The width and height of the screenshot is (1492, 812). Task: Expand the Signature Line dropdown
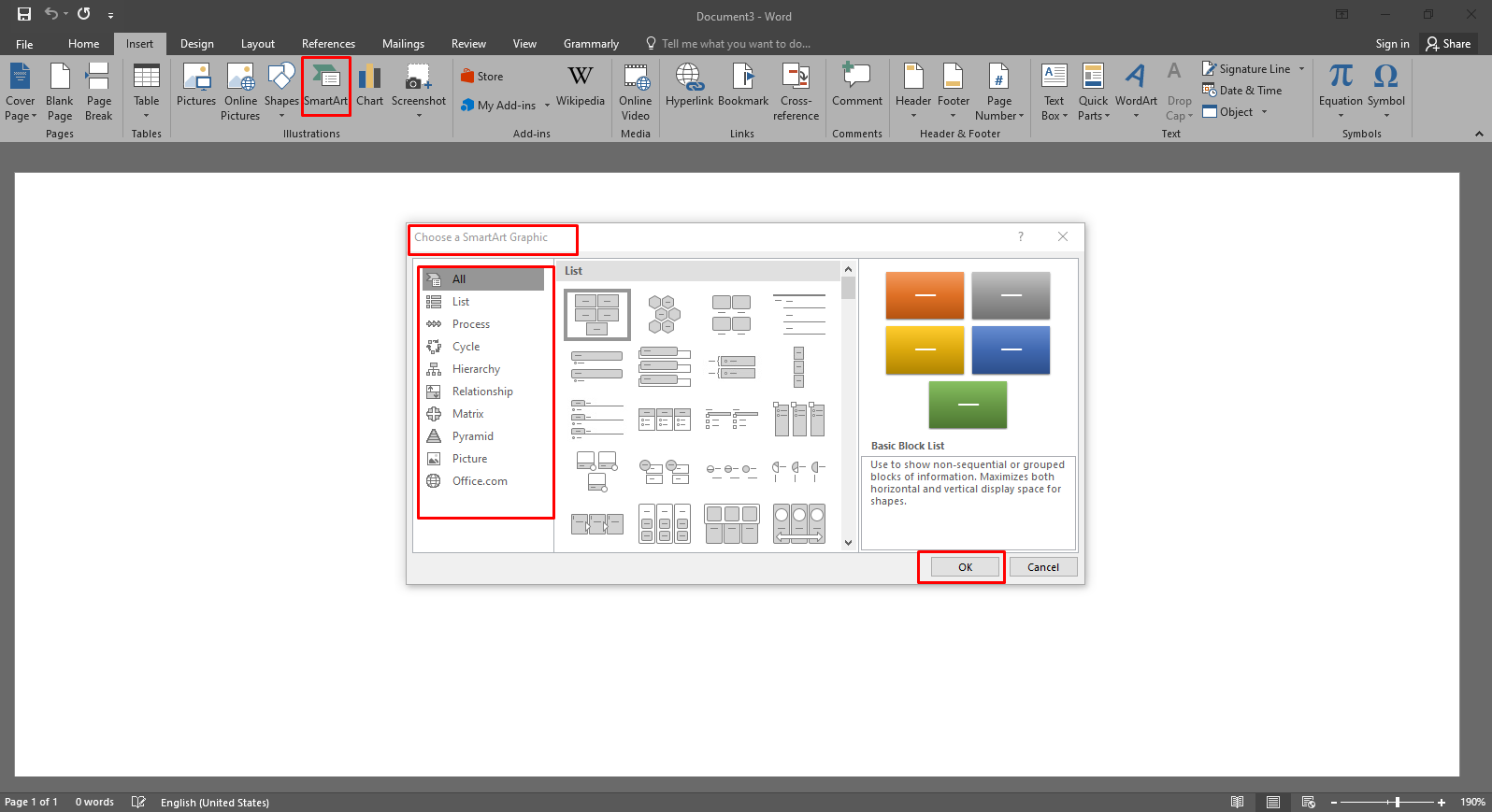(x=1301, y=69)
